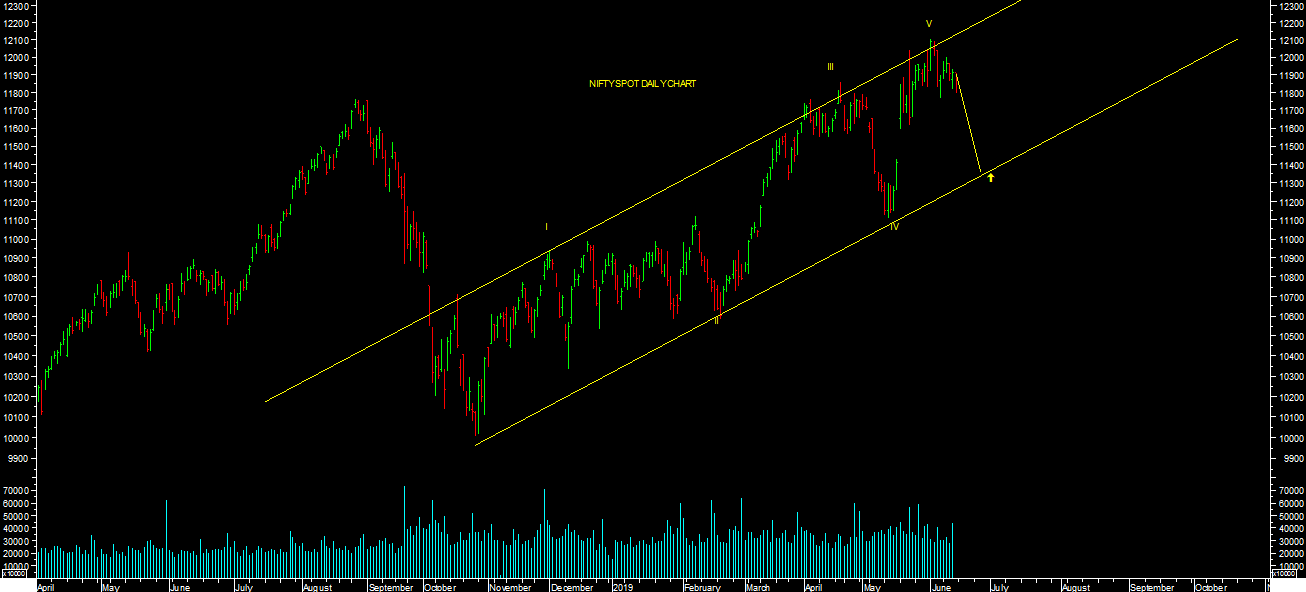Click the wave IV label
Image resolution: width=1306 pixels, height=592 pixels.
point(894,227)
